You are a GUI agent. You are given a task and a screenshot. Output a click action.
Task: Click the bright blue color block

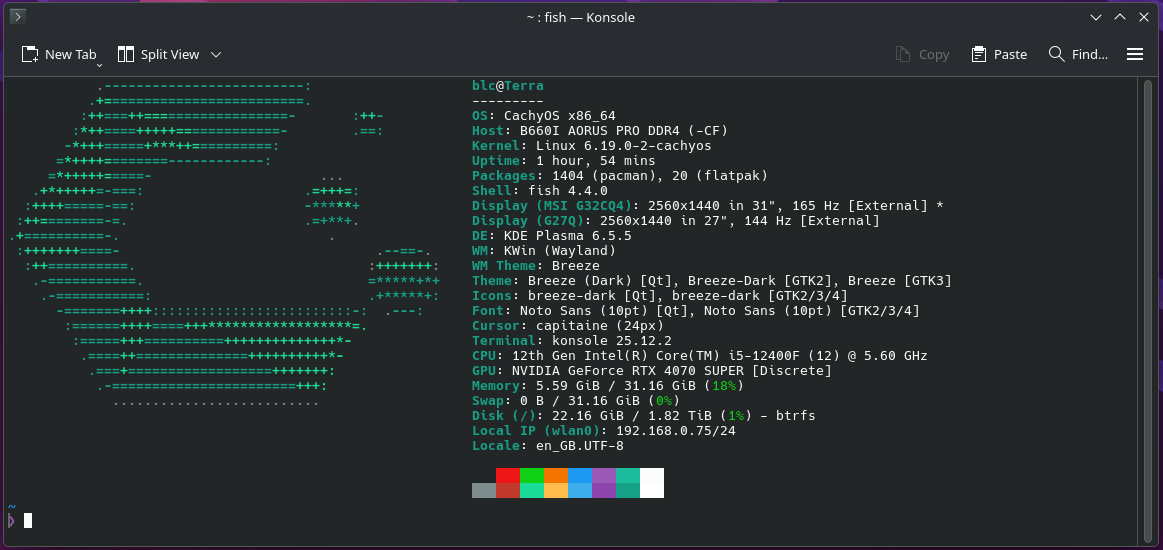coord(580,475)
